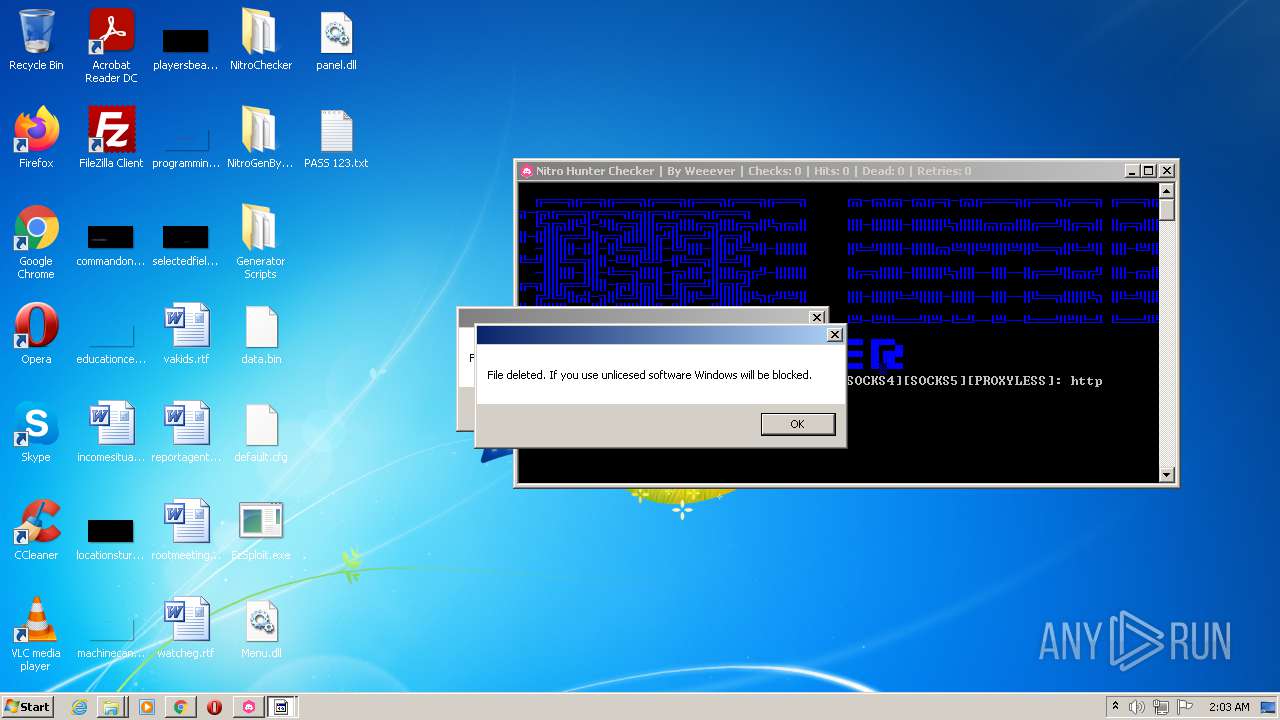
Task: Open Opera from the taskbar
Action: [x=214, y=707]
